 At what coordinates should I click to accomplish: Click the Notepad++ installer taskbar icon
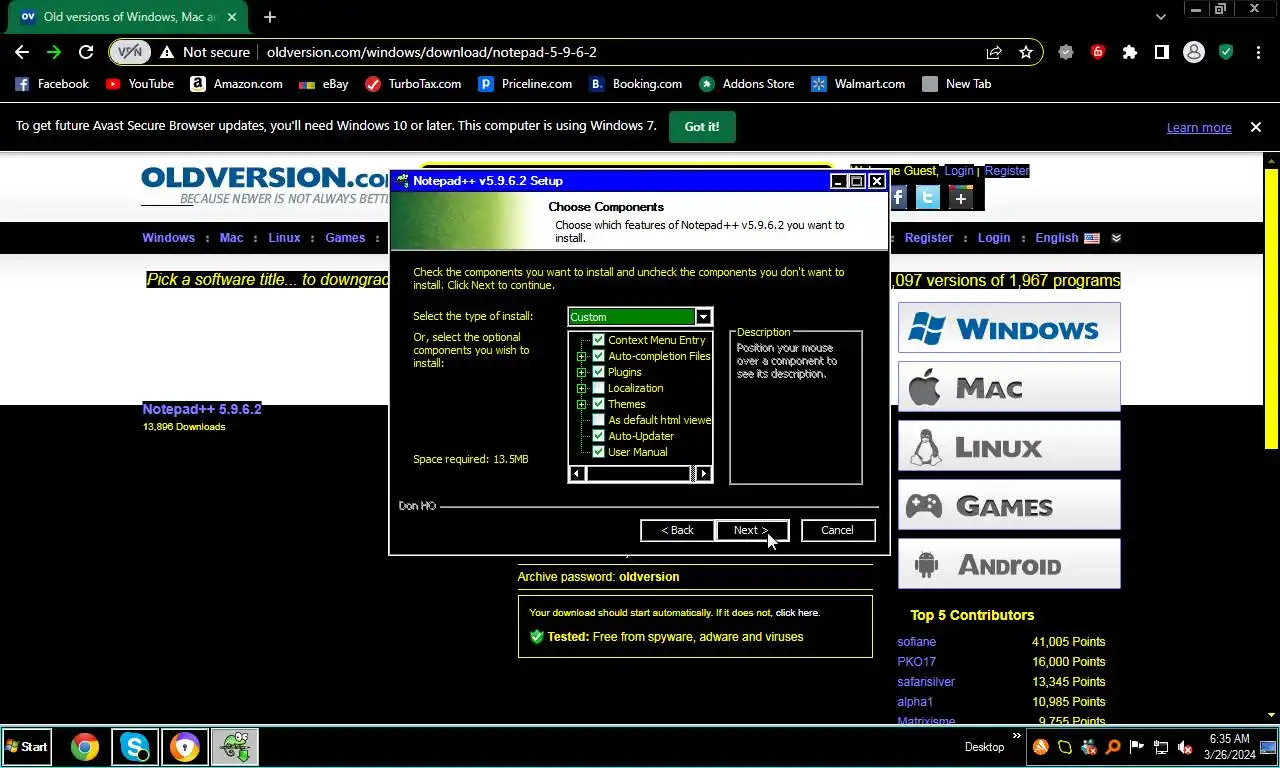pyautogui.click(x=235, y=747)
